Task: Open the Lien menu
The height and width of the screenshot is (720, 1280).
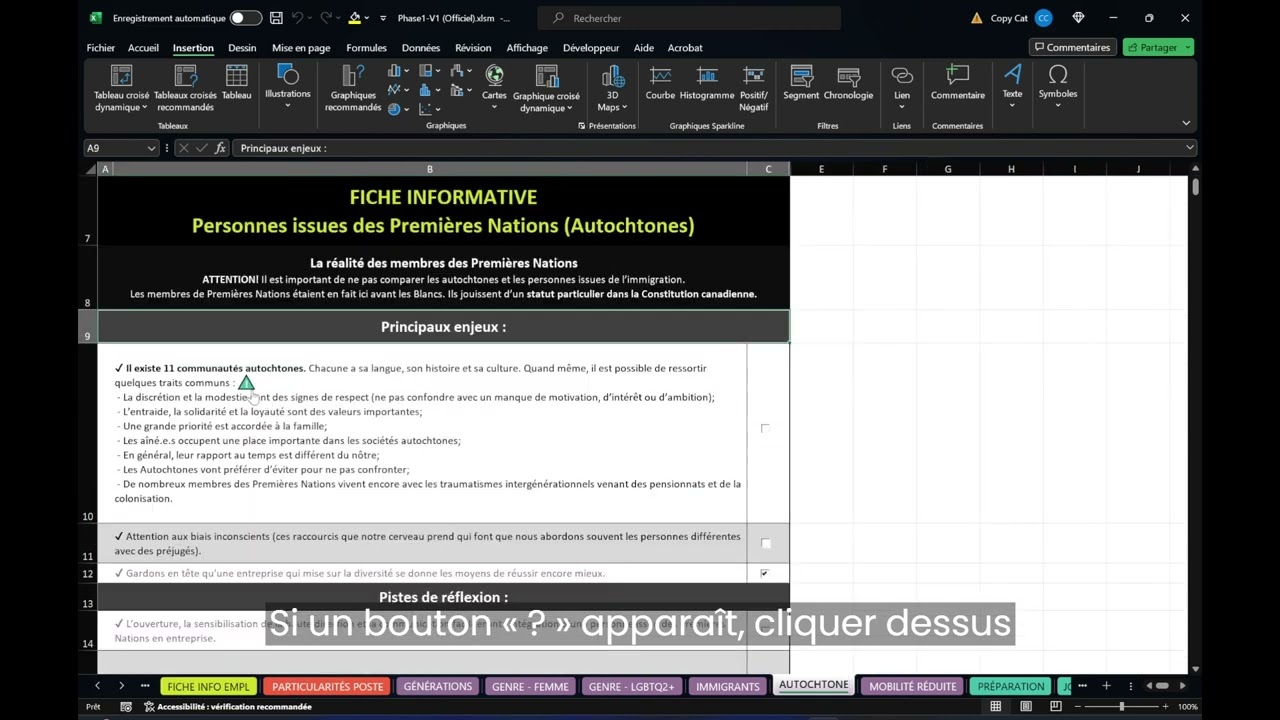Action: pos(902,86)
